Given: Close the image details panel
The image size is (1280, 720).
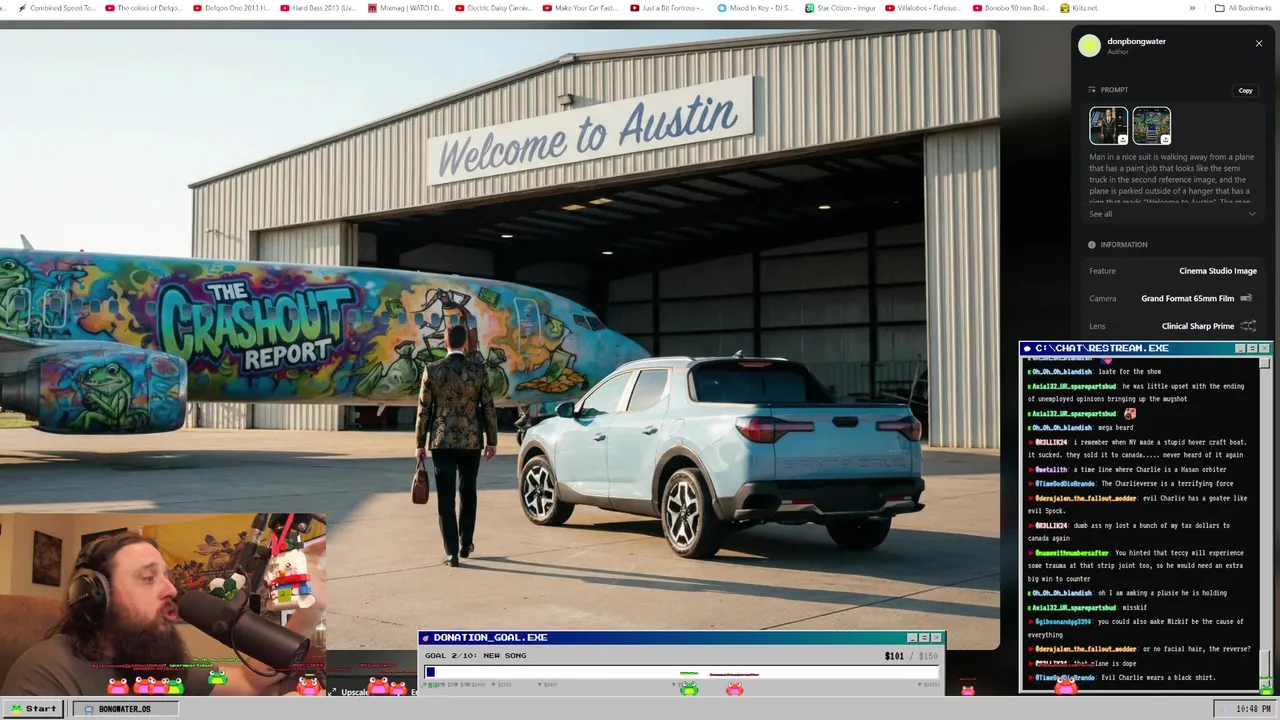Looking at the screenshot, I should tap(1259, 43).
